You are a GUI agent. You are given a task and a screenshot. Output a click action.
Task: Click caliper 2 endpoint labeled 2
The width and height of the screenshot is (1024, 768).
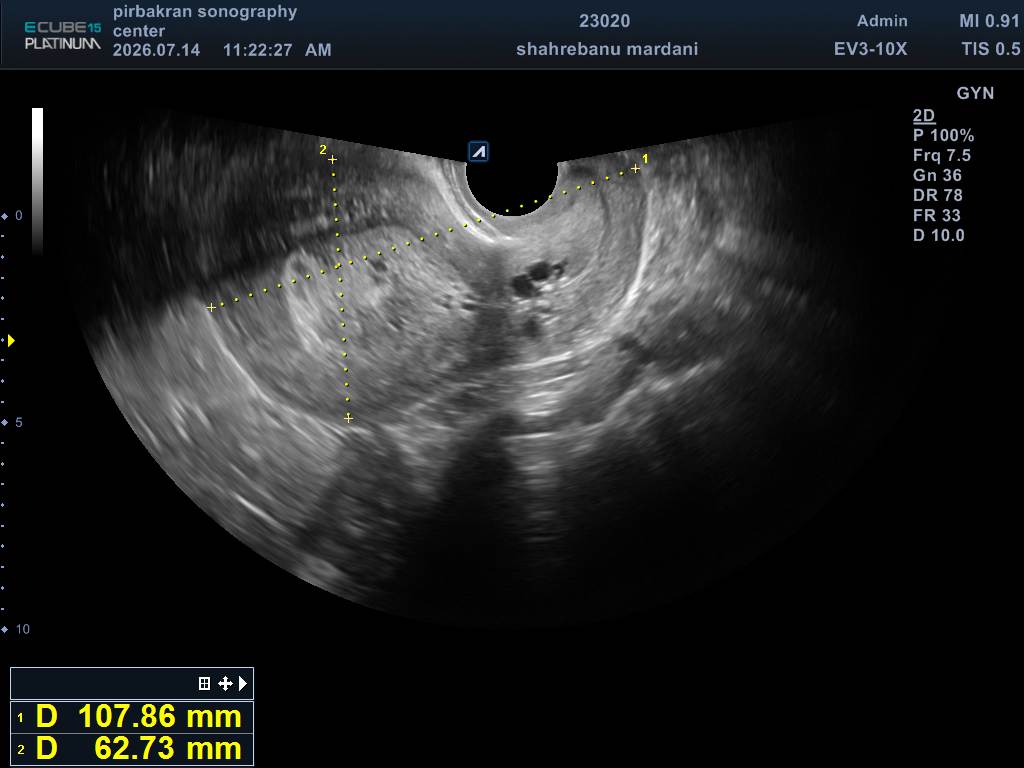coord(332,159)
